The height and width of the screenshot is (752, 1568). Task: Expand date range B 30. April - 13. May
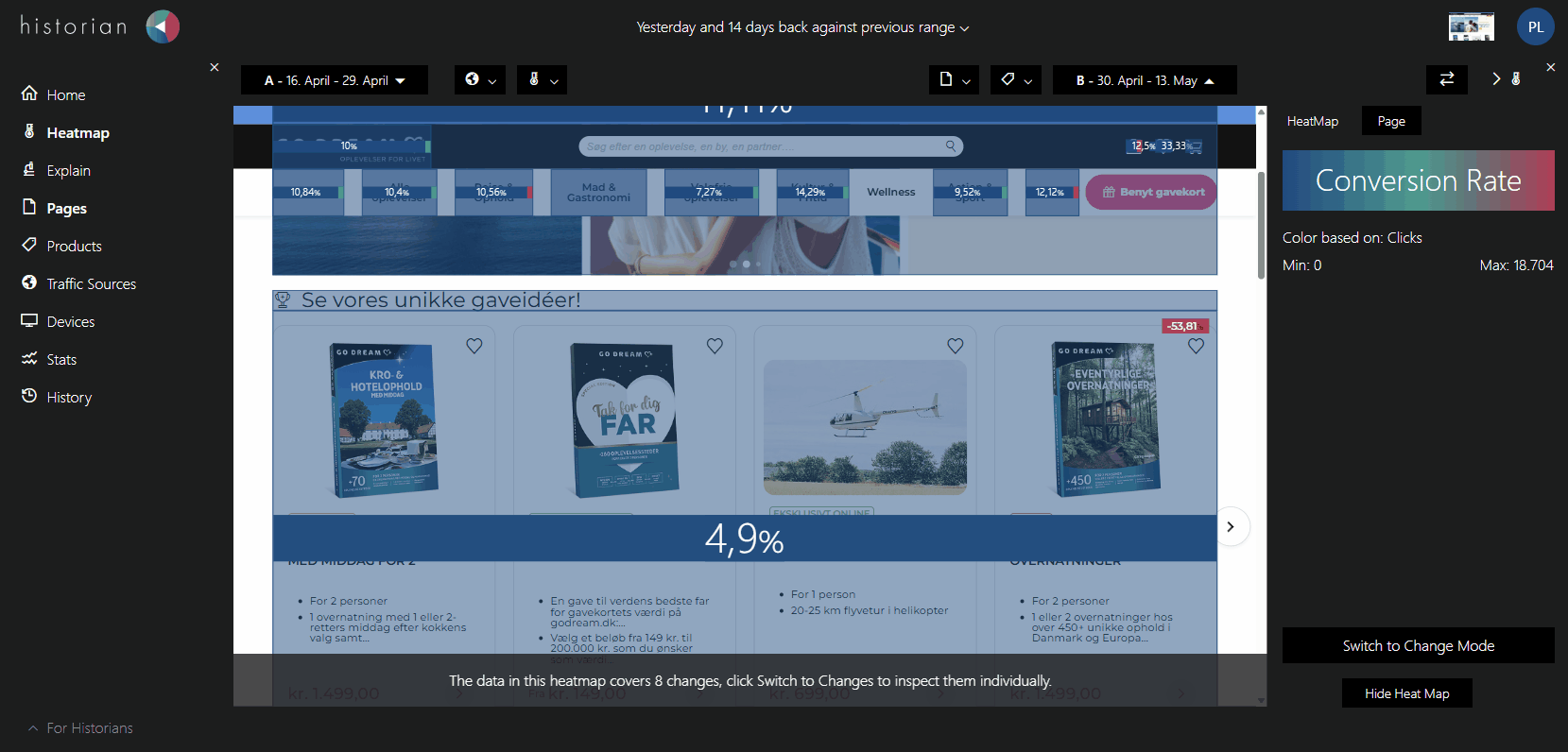[x=1144, y=80]
